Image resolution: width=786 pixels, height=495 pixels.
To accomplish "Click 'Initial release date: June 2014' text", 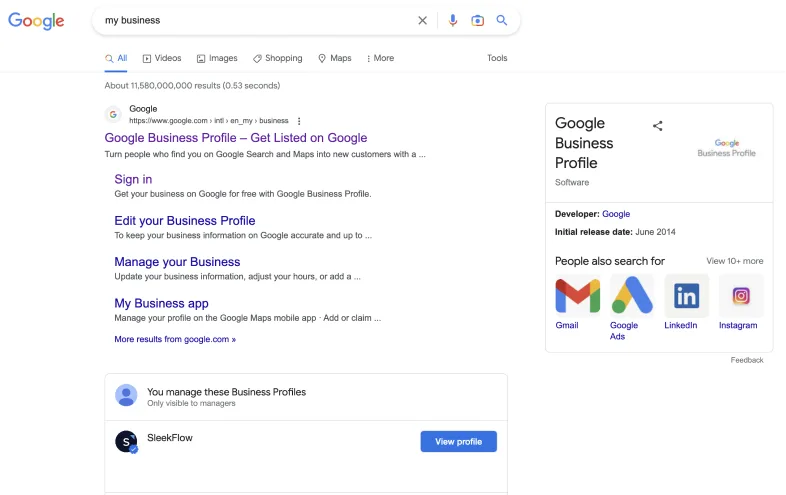I will tap(615, 232).
